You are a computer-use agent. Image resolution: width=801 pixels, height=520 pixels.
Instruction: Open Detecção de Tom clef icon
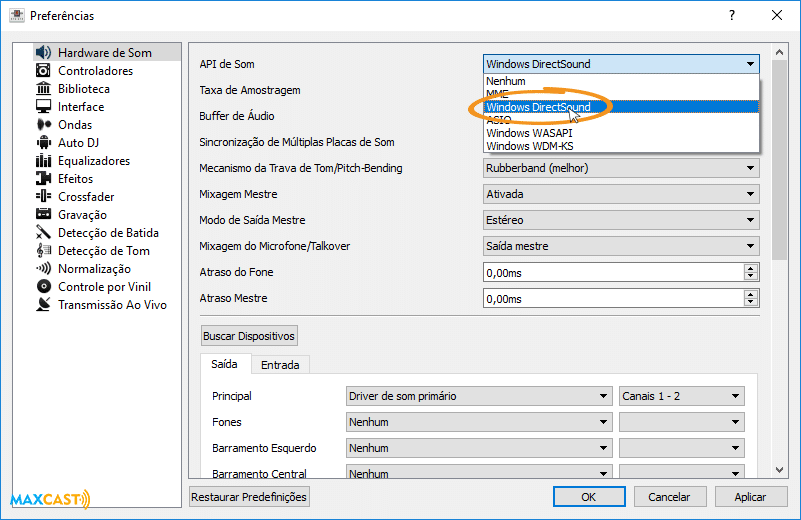[43, 251]
